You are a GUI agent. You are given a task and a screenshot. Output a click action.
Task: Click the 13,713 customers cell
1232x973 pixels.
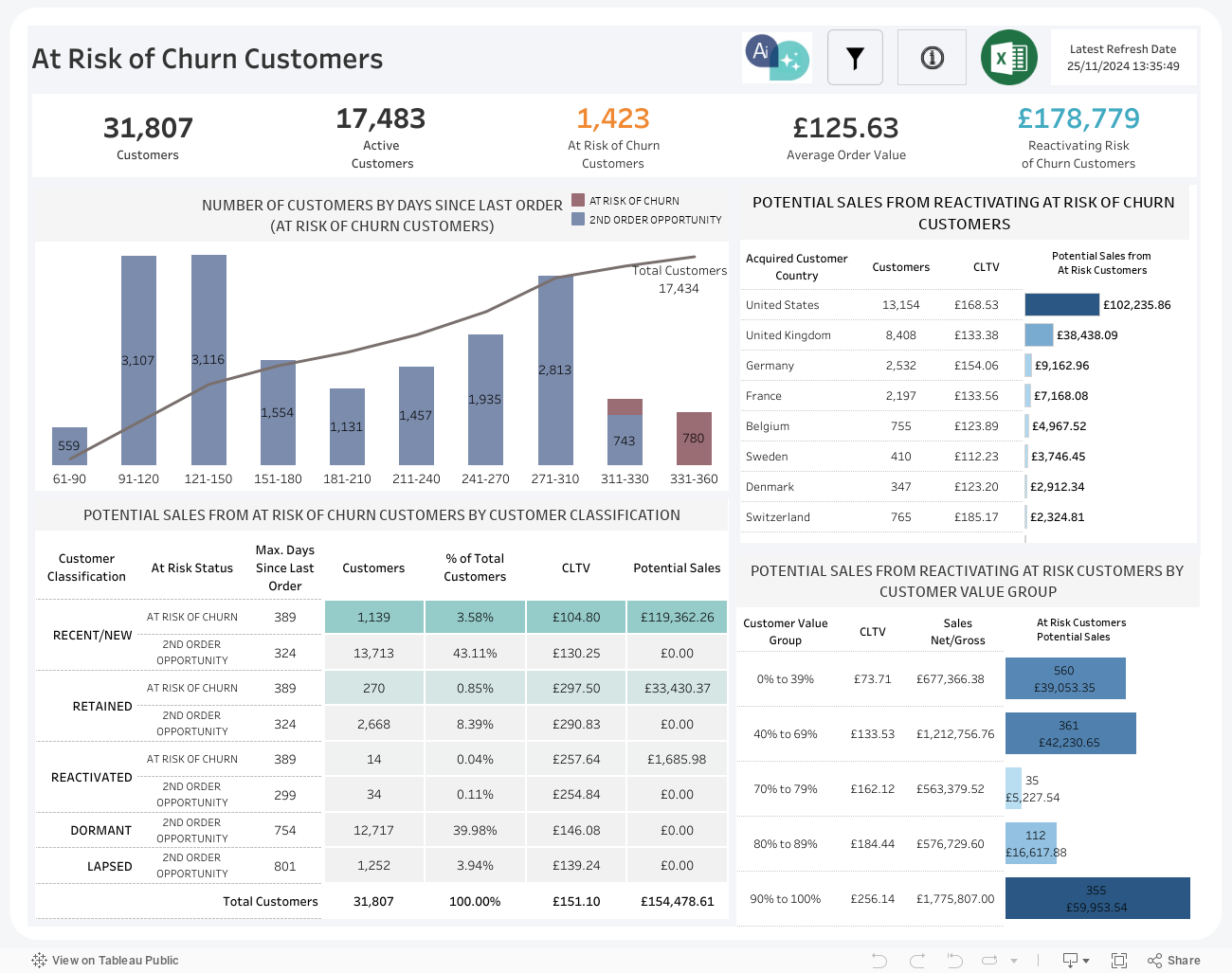373,653
